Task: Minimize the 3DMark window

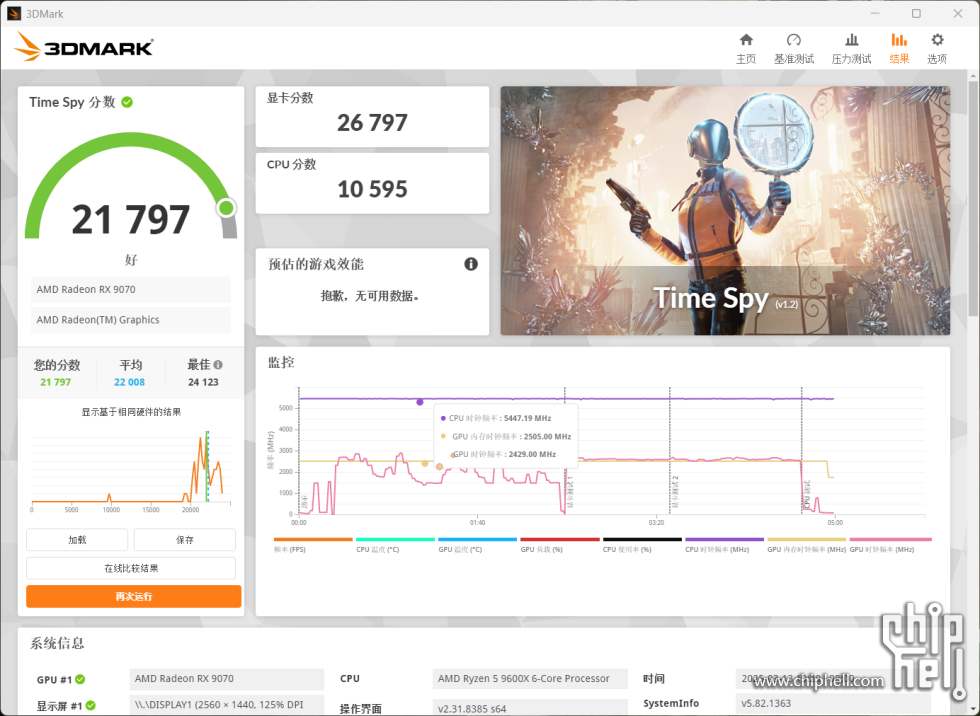Action: click(875, 13)
